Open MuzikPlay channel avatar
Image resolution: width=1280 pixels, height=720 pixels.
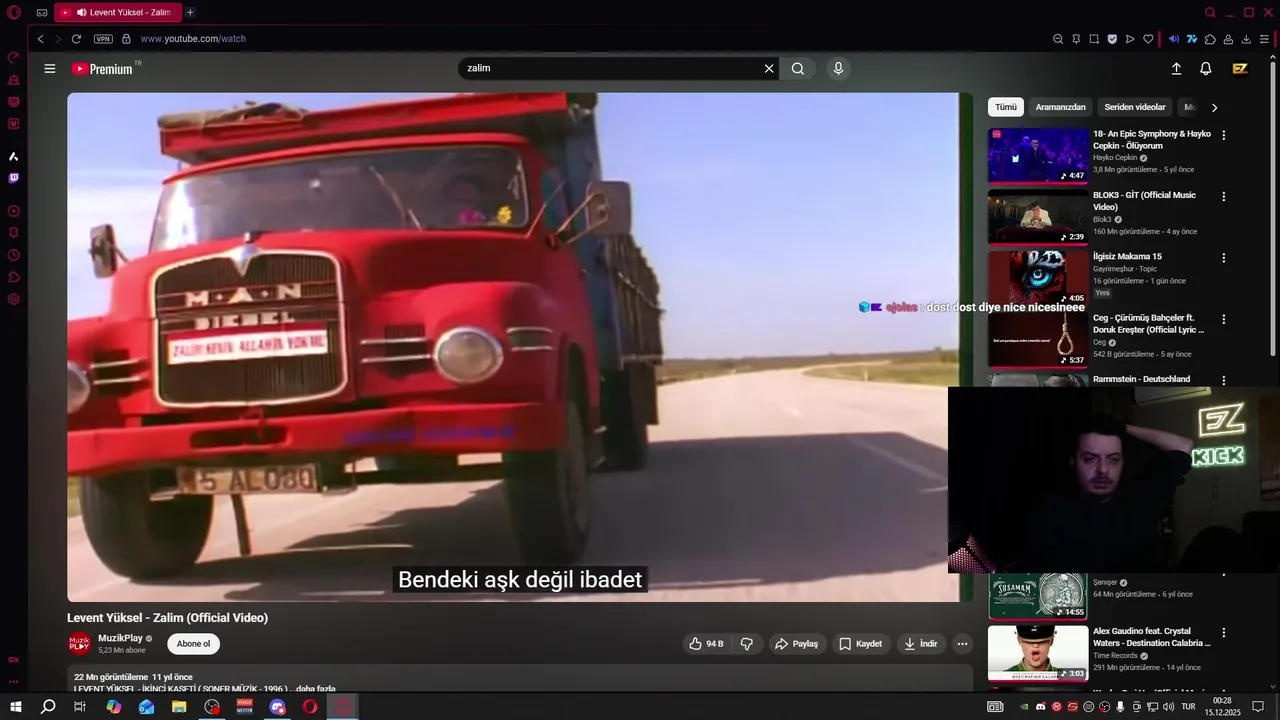pos(79,644)
